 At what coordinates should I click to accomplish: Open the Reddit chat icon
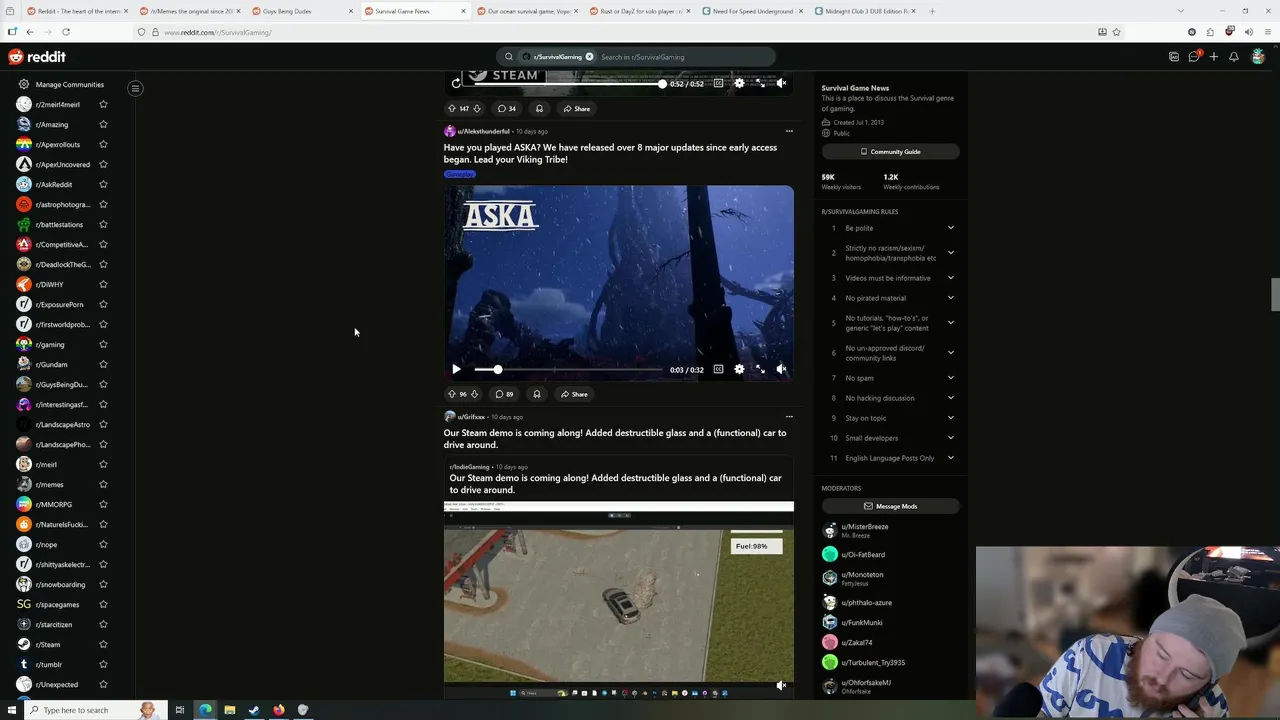point(1194,57)
